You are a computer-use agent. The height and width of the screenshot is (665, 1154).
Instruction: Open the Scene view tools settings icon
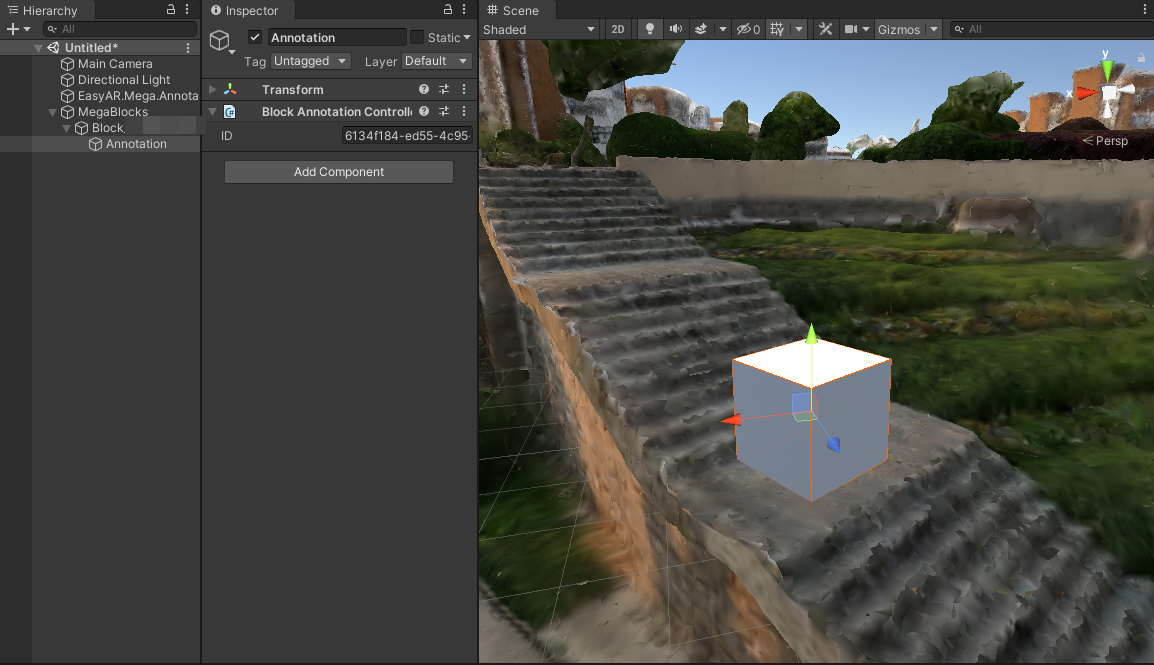(825, 29)
